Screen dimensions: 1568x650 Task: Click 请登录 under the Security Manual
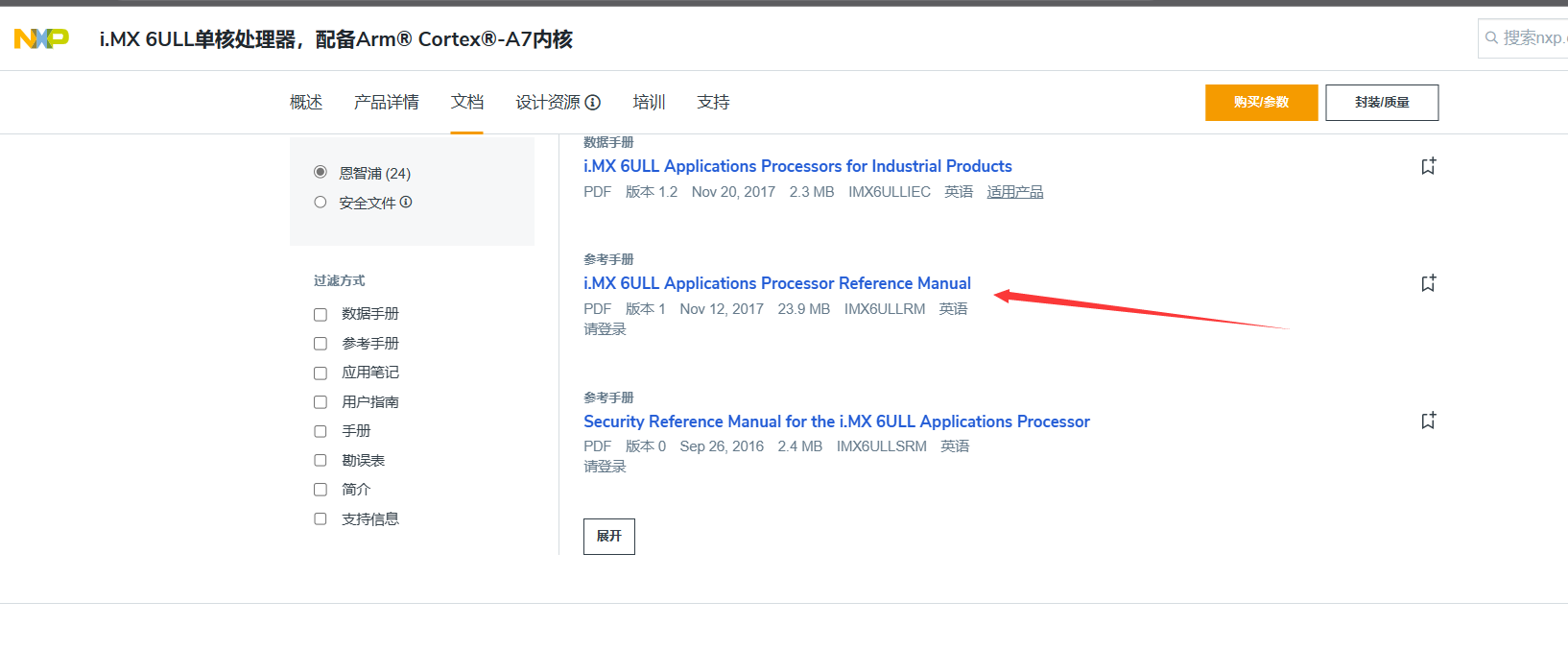[605, 467]
